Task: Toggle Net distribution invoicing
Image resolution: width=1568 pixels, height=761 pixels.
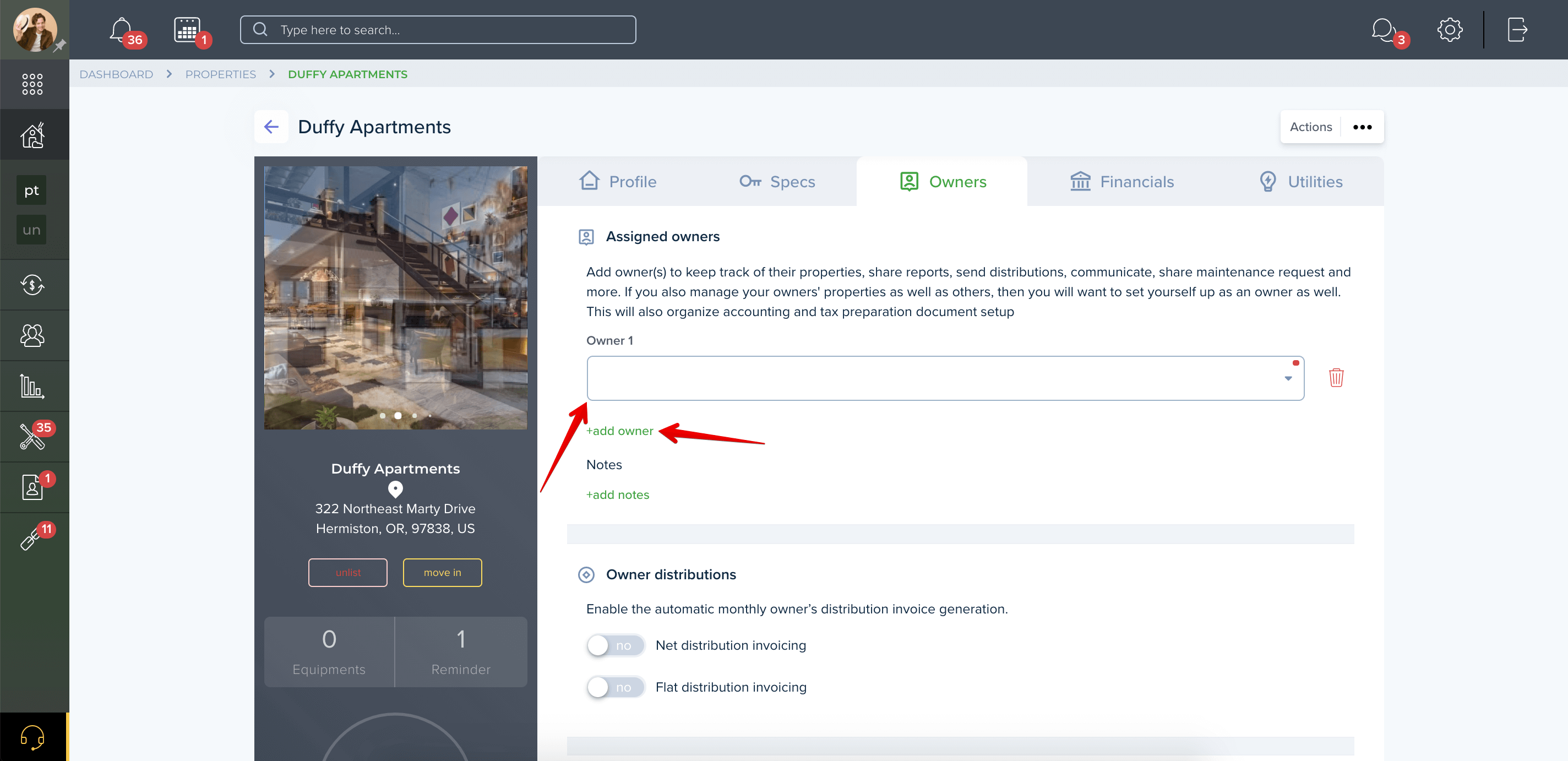Action: [615, 645]
